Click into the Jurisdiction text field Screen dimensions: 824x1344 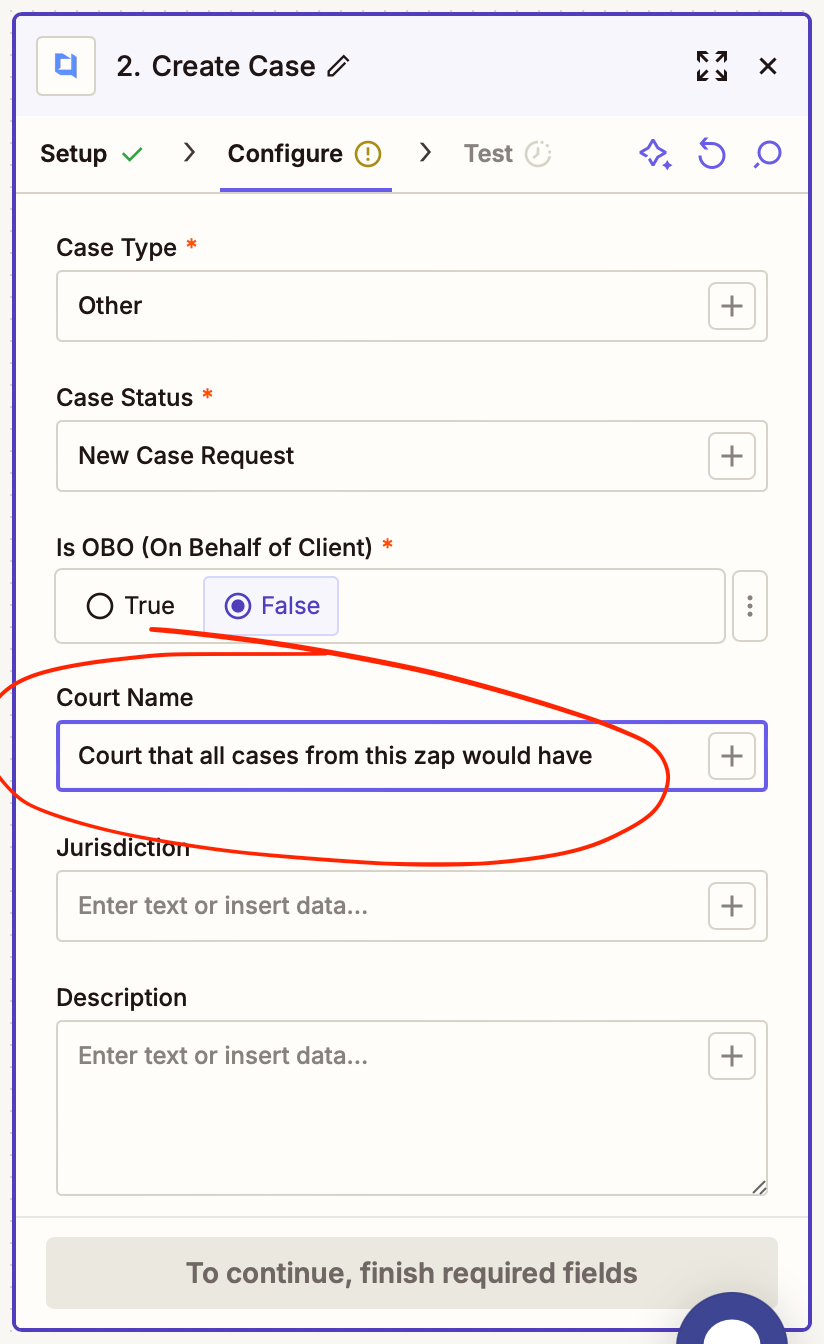click(380, 906)
